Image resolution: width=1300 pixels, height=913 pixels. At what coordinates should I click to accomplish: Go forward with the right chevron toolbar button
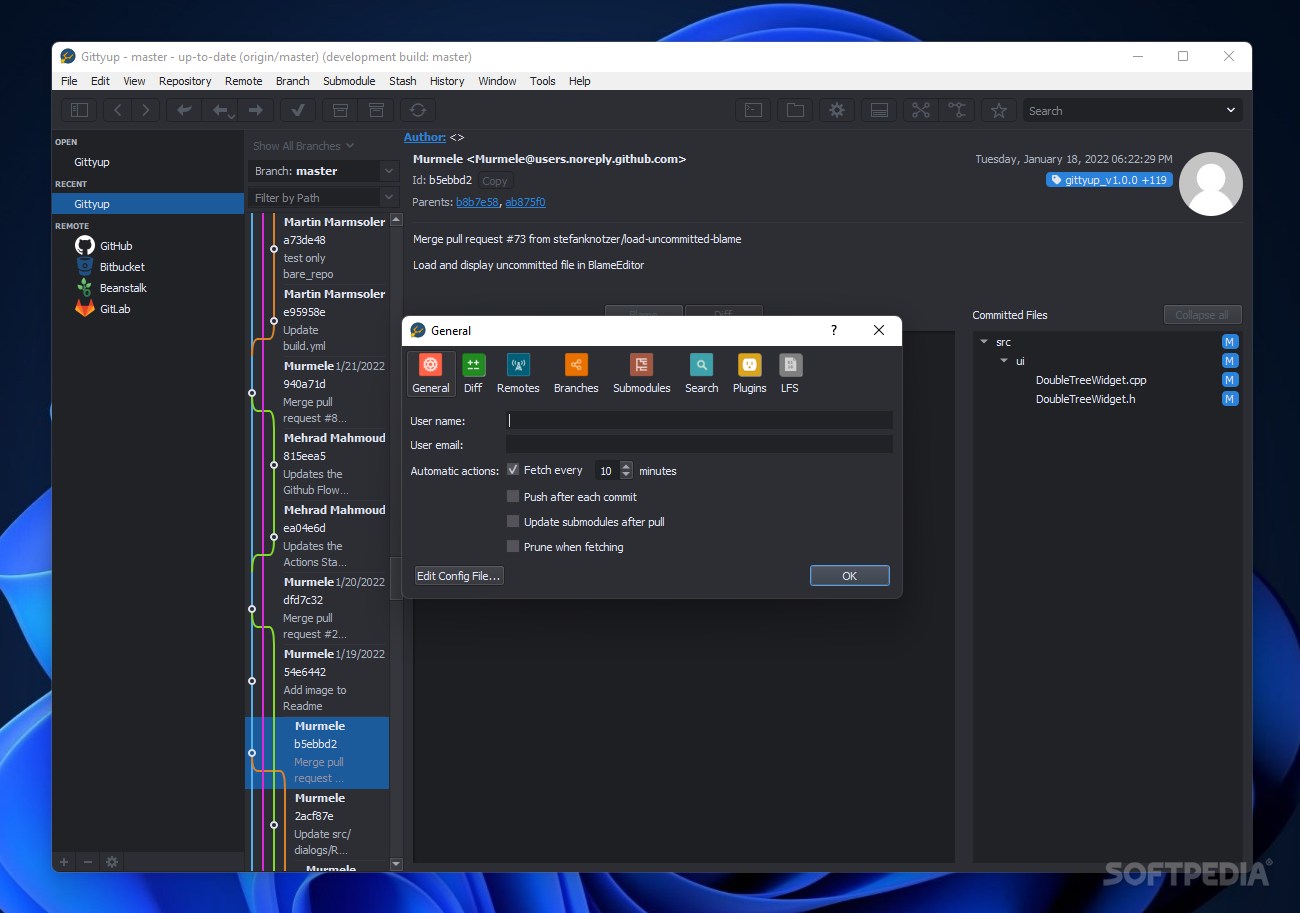(x=146, y=110)
